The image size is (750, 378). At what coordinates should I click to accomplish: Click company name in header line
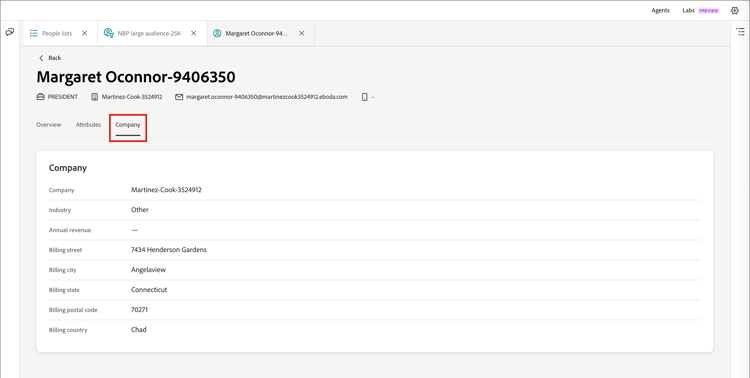coord(132,97)
